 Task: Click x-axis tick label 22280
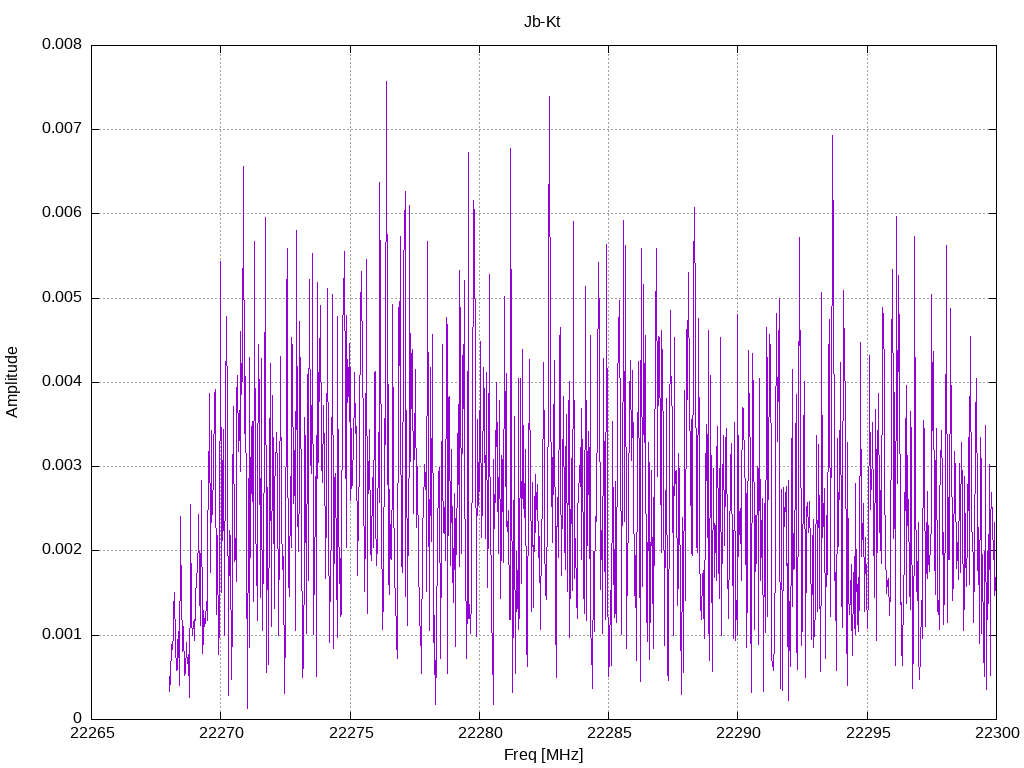(x=480, y=733)
